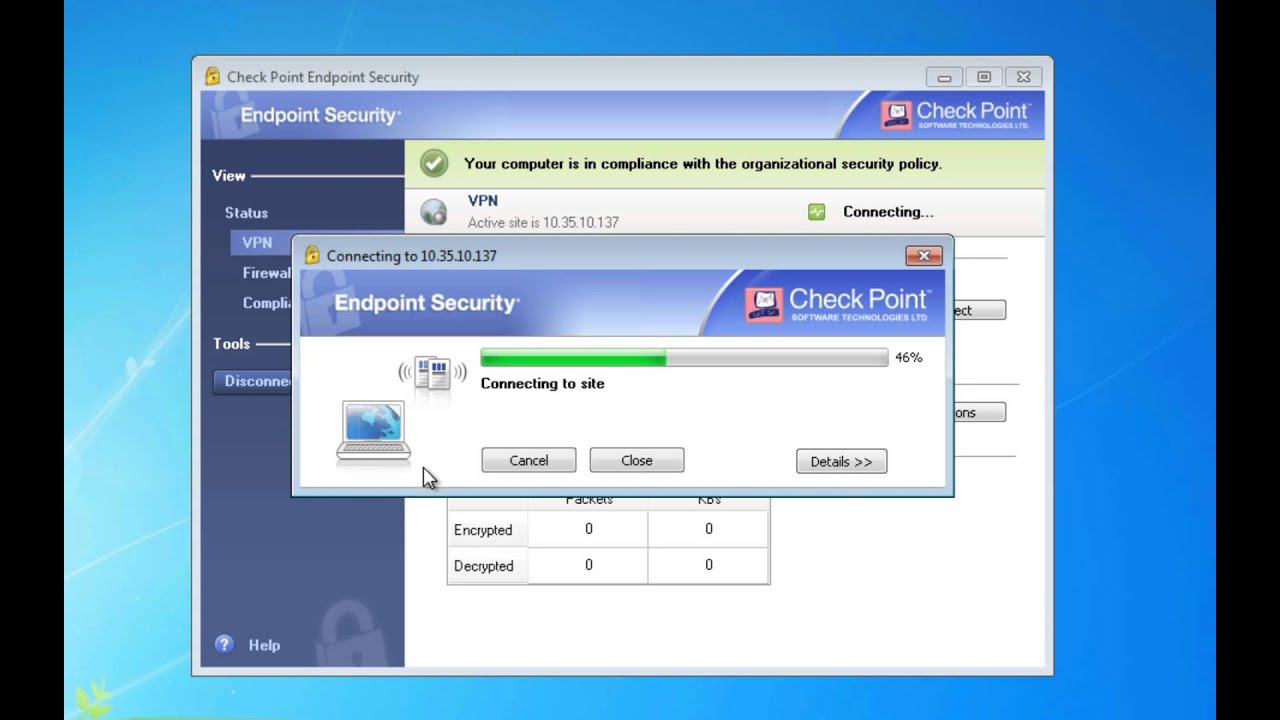Image resolution: width=1280 pixels, height=720 pixels.
Task: Select the Status item in View sidebar
Action: coord(246,213)
